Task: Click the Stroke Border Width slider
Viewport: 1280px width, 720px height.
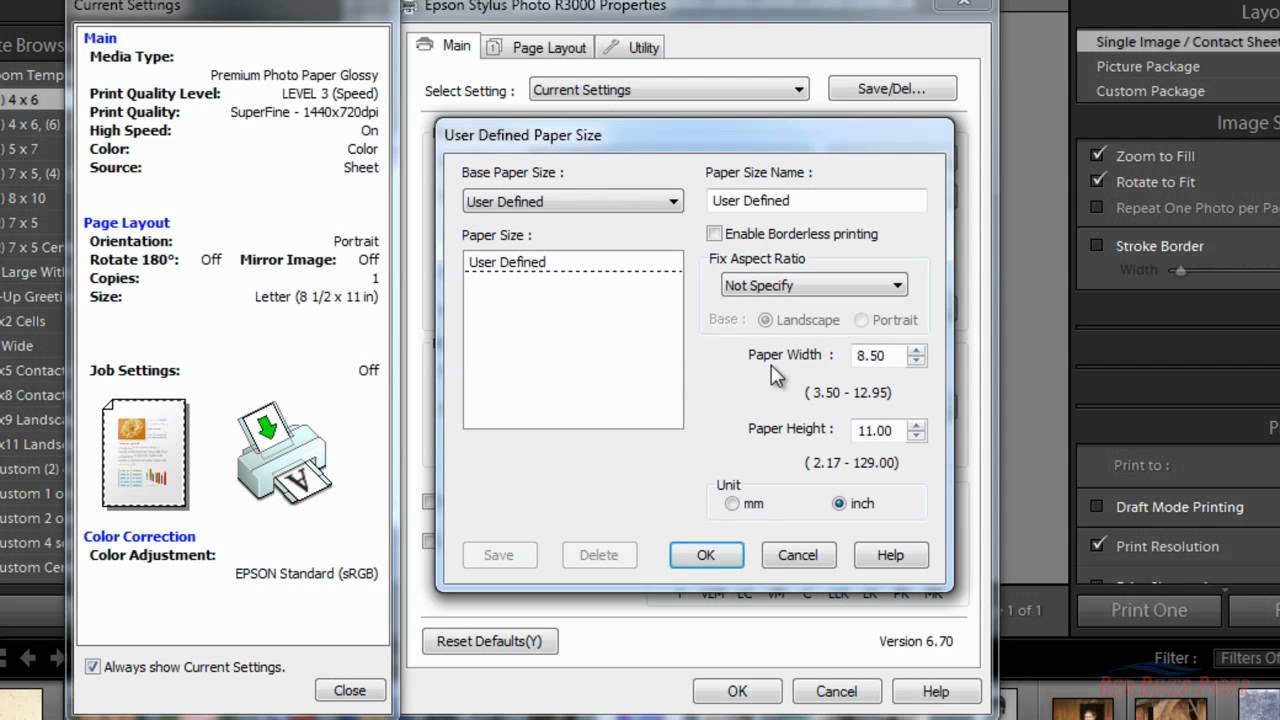Action: tap(1180, 270)
